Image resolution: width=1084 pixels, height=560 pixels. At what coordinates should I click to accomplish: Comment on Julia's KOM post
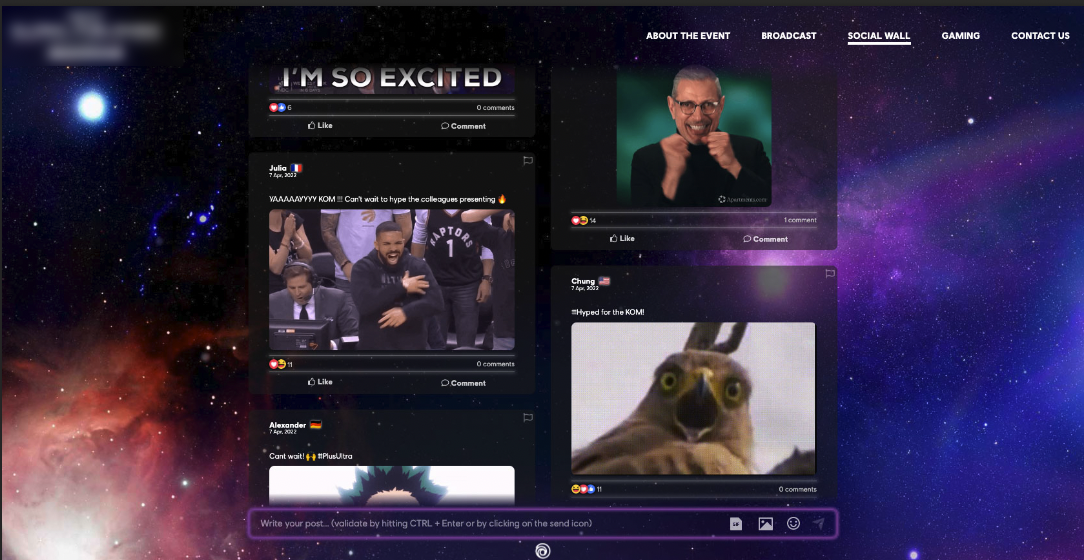[x=463, y=383]
